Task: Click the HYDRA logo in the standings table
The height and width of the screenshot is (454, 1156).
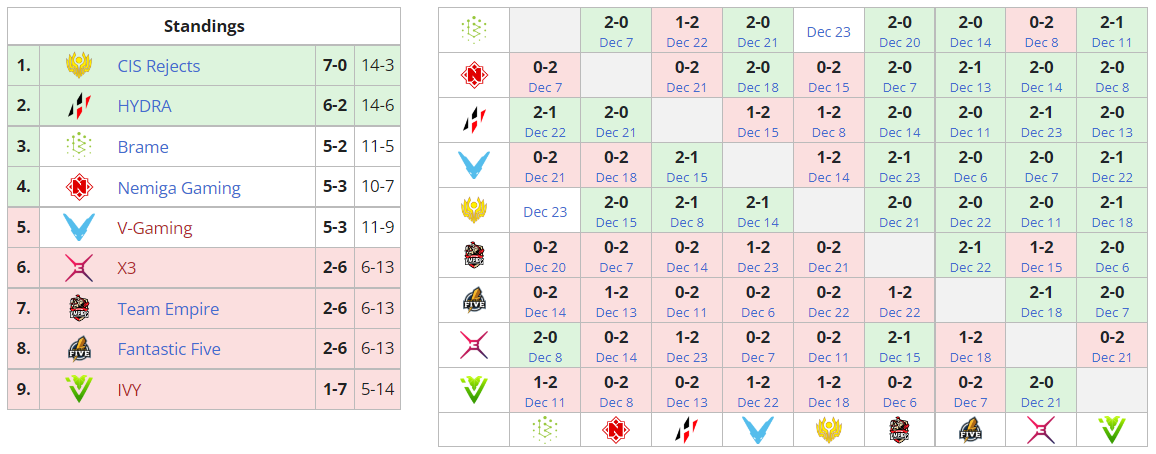Action: [x=79, y=106]
